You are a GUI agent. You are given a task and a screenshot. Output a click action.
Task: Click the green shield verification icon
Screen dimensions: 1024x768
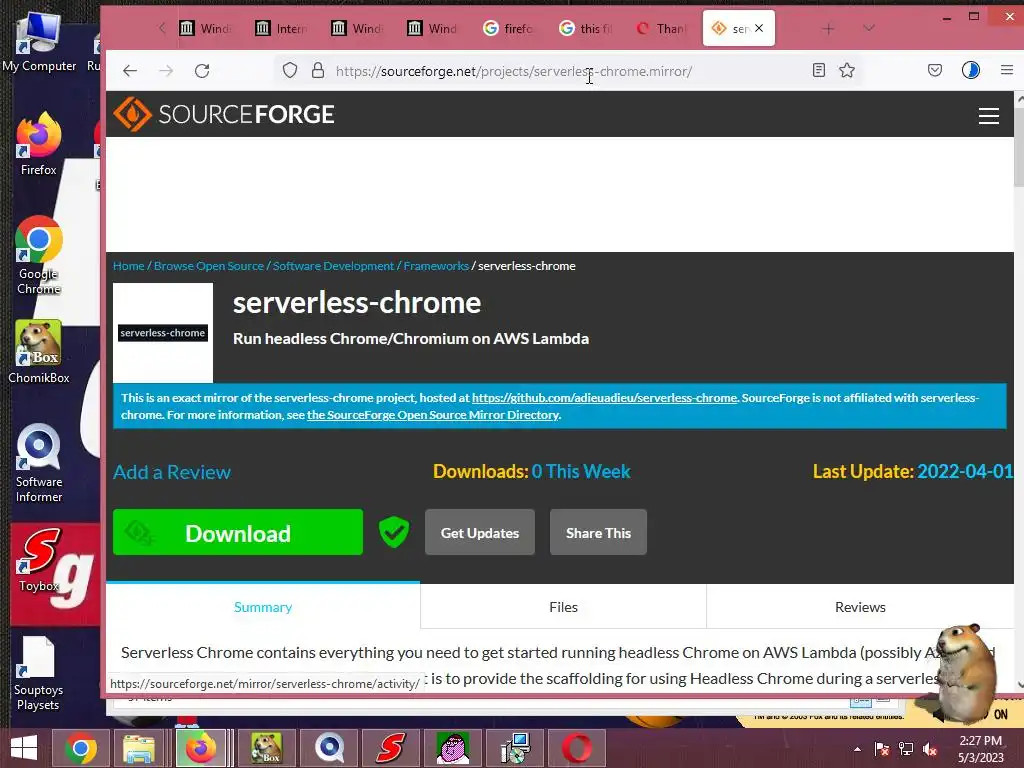pyautogui.click(x=394, y=532)
